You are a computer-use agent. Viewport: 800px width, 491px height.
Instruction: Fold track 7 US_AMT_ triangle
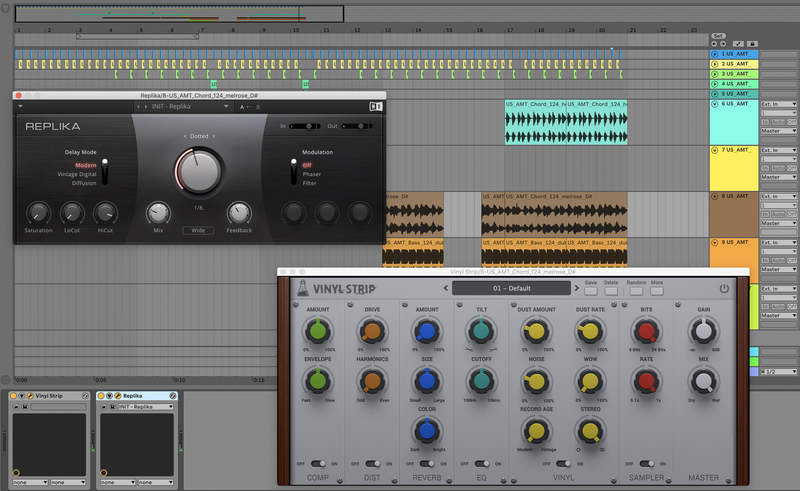point(714,150)
